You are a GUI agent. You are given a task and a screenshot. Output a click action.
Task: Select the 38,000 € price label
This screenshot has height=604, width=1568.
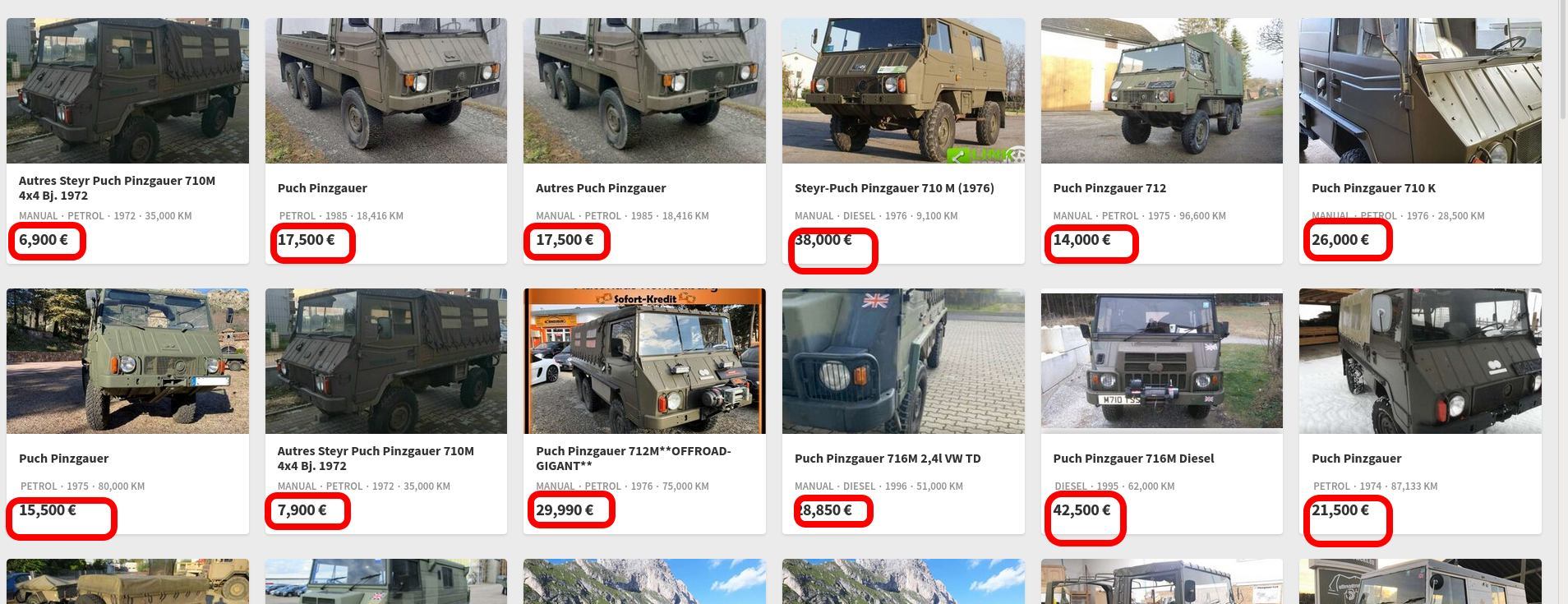click(x=823, y=240)
